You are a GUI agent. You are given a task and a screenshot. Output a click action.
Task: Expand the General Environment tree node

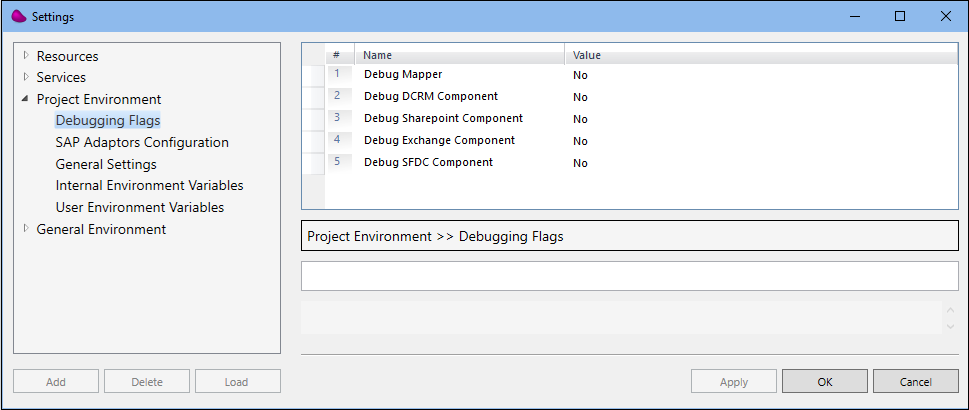(x=26, y=228)
